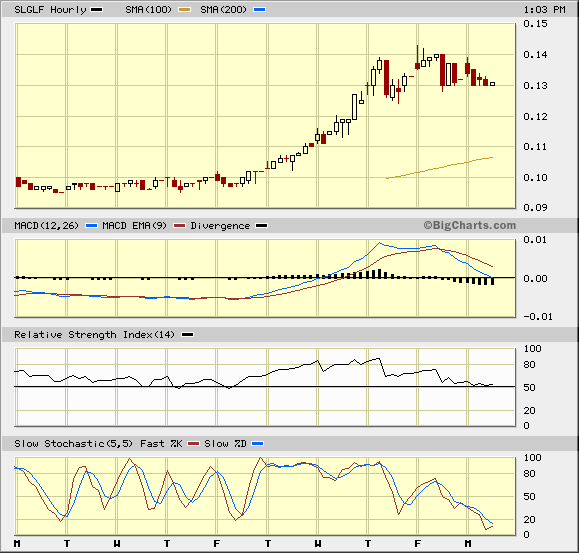Click the 50 label on Stochastic axis
579x553 pixels.
tap(530, 497)
